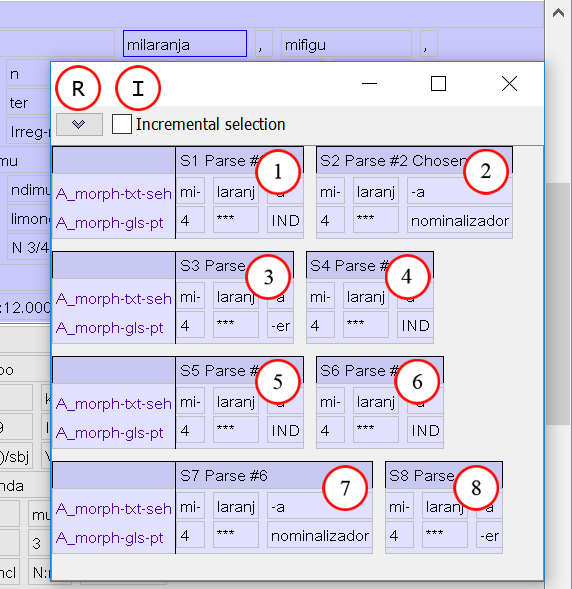Select the S2 Parse #2 Chosen header
This screenshot has width=572, height=589.
click(x=414, y=161)
